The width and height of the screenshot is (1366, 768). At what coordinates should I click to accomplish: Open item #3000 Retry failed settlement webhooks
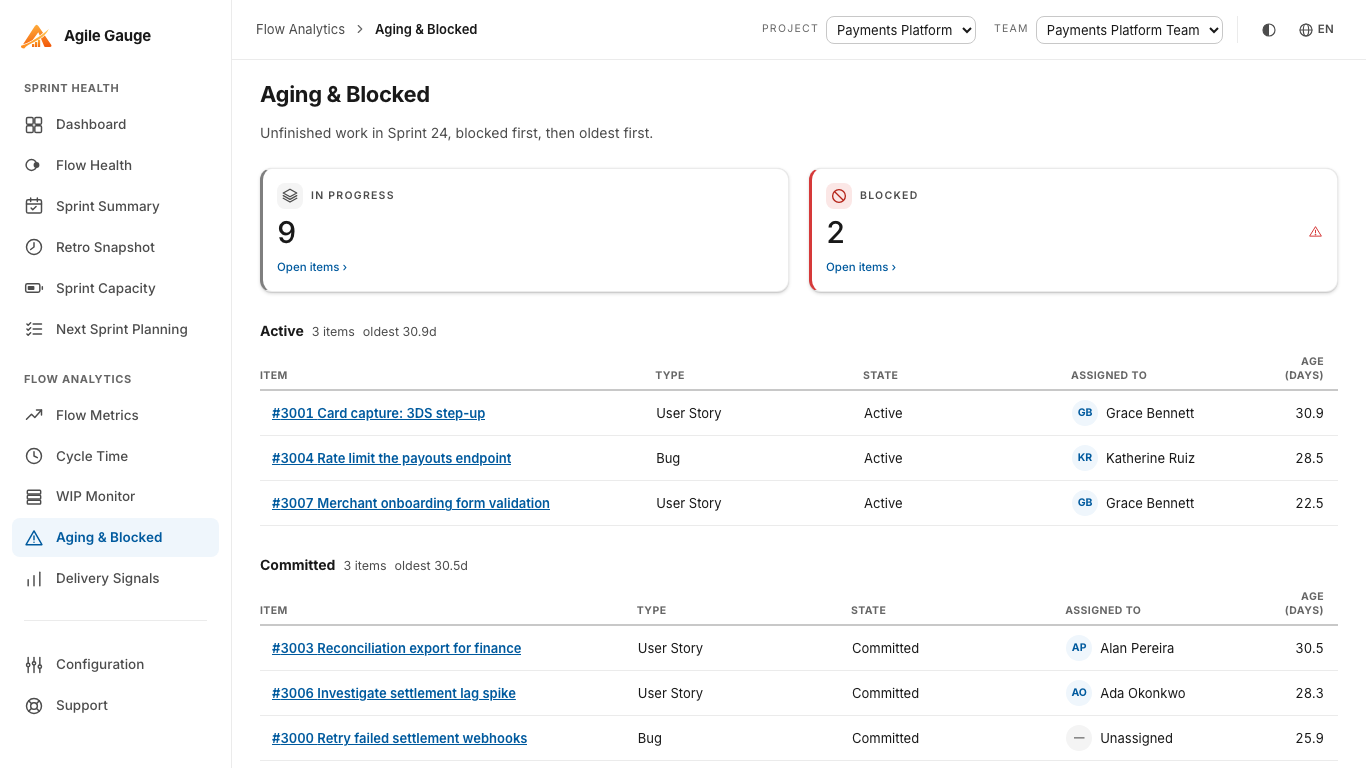click(399, 738)
